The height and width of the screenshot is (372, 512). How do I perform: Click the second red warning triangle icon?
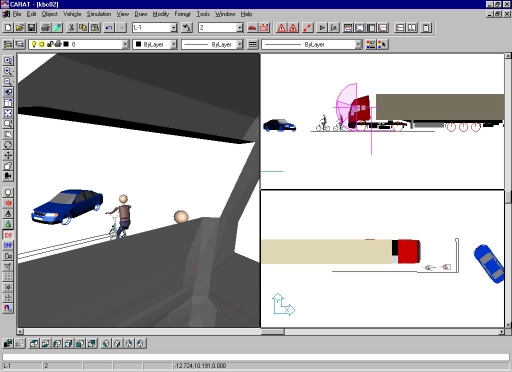pos(293,28)
